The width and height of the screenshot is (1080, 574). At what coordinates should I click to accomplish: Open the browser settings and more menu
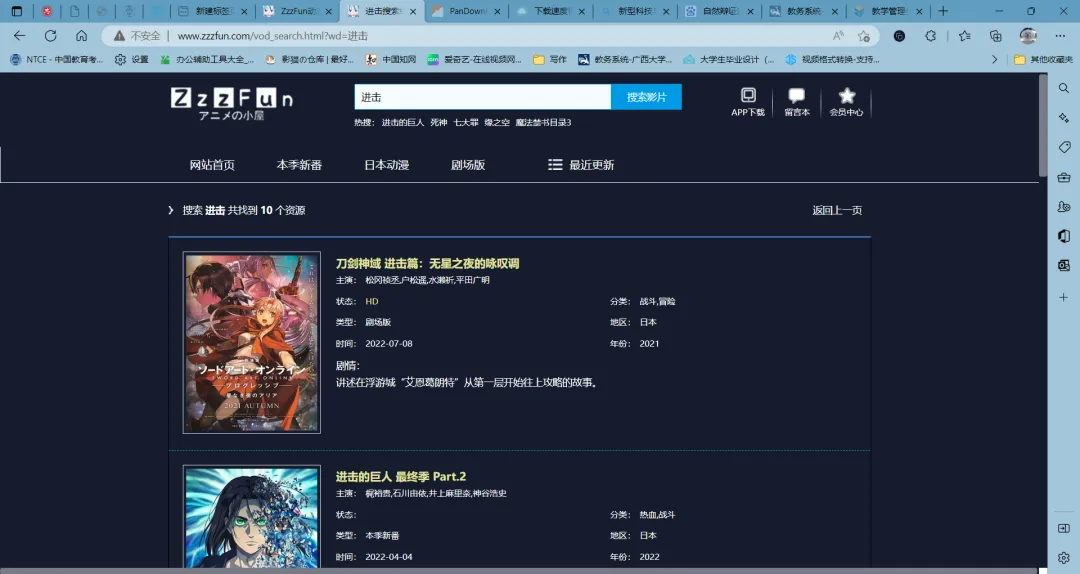[x=1060, y=36]
